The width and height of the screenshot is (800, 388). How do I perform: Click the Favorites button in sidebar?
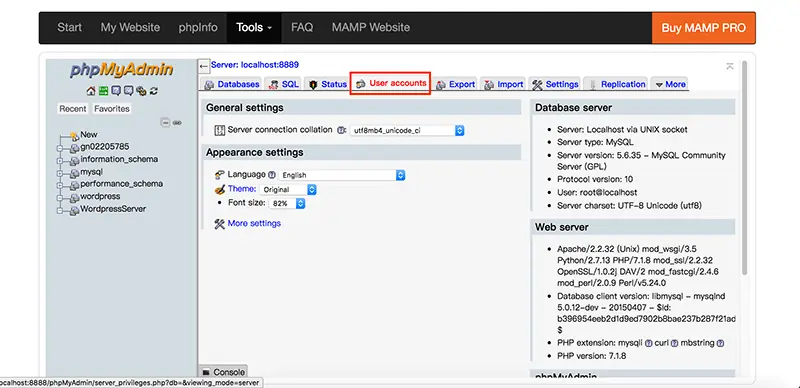112,109
